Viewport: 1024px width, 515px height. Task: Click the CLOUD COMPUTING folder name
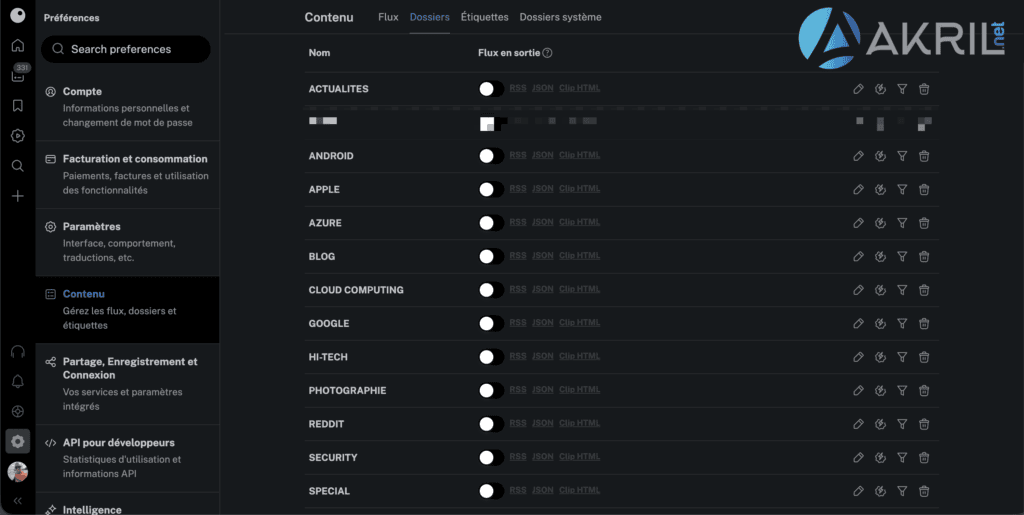click(356, 290)
